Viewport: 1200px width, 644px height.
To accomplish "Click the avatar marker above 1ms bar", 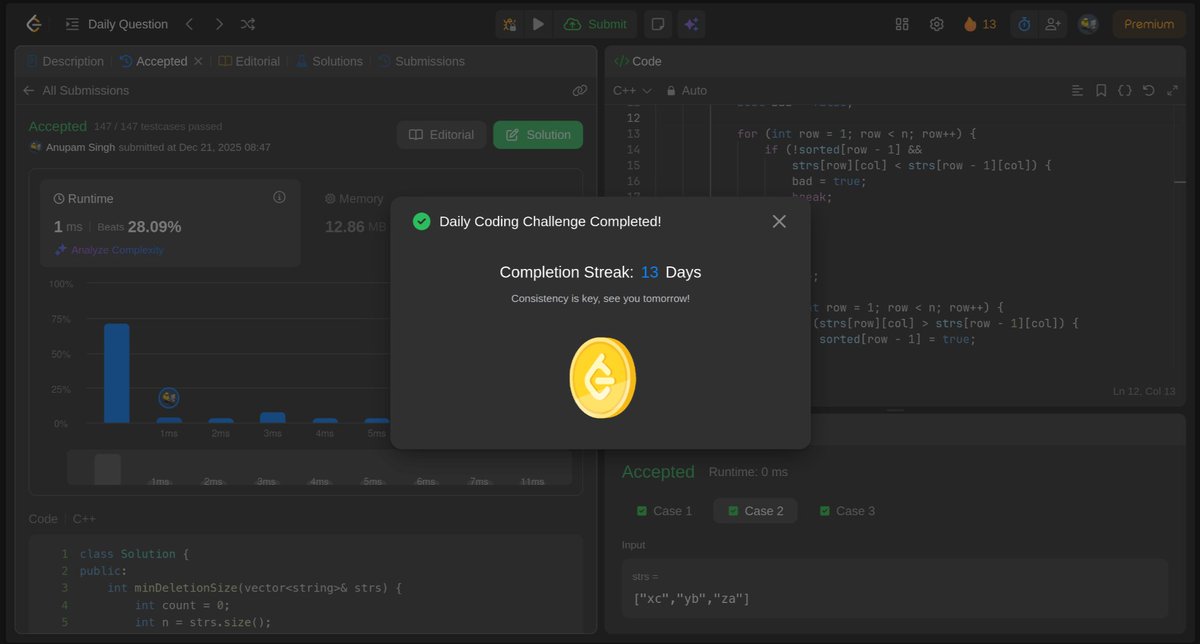I will click(x=169, y=398).
